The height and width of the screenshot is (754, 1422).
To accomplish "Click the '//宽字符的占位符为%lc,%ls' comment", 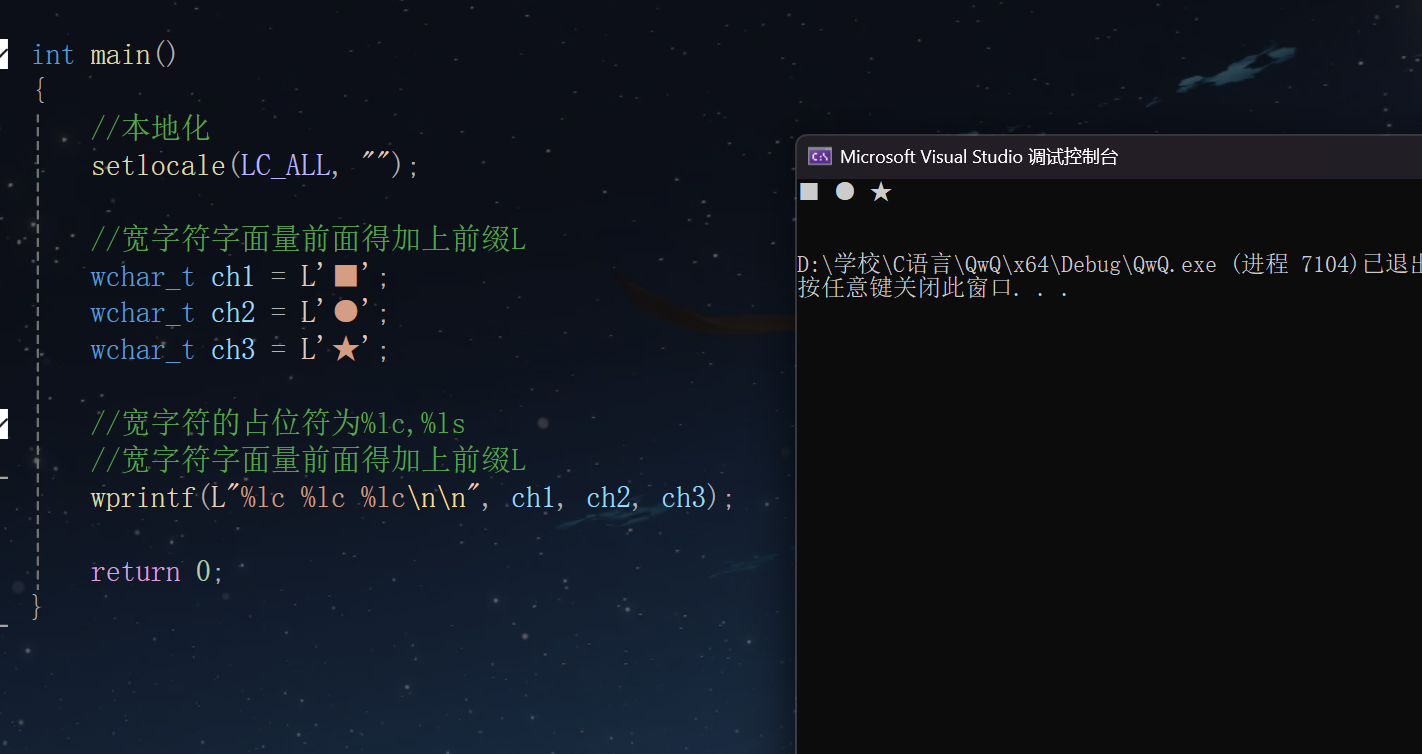I will click(278, 424).
